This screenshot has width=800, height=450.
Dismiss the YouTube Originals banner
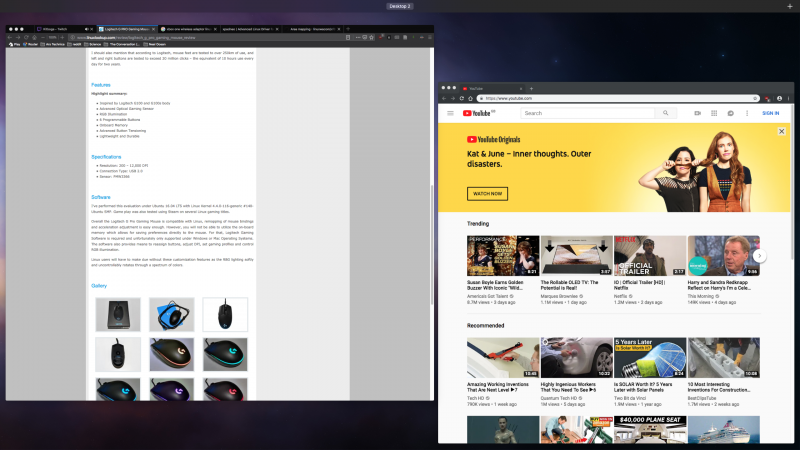point(782,131)
